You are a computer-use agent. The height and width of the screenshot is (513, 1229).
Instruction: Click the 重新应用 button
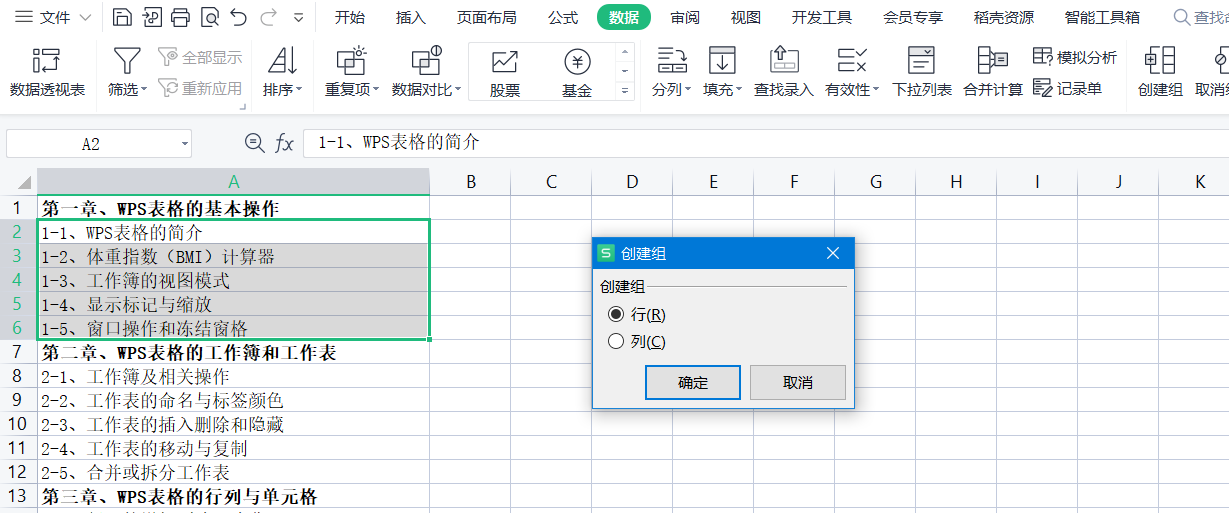click(200, 88)
